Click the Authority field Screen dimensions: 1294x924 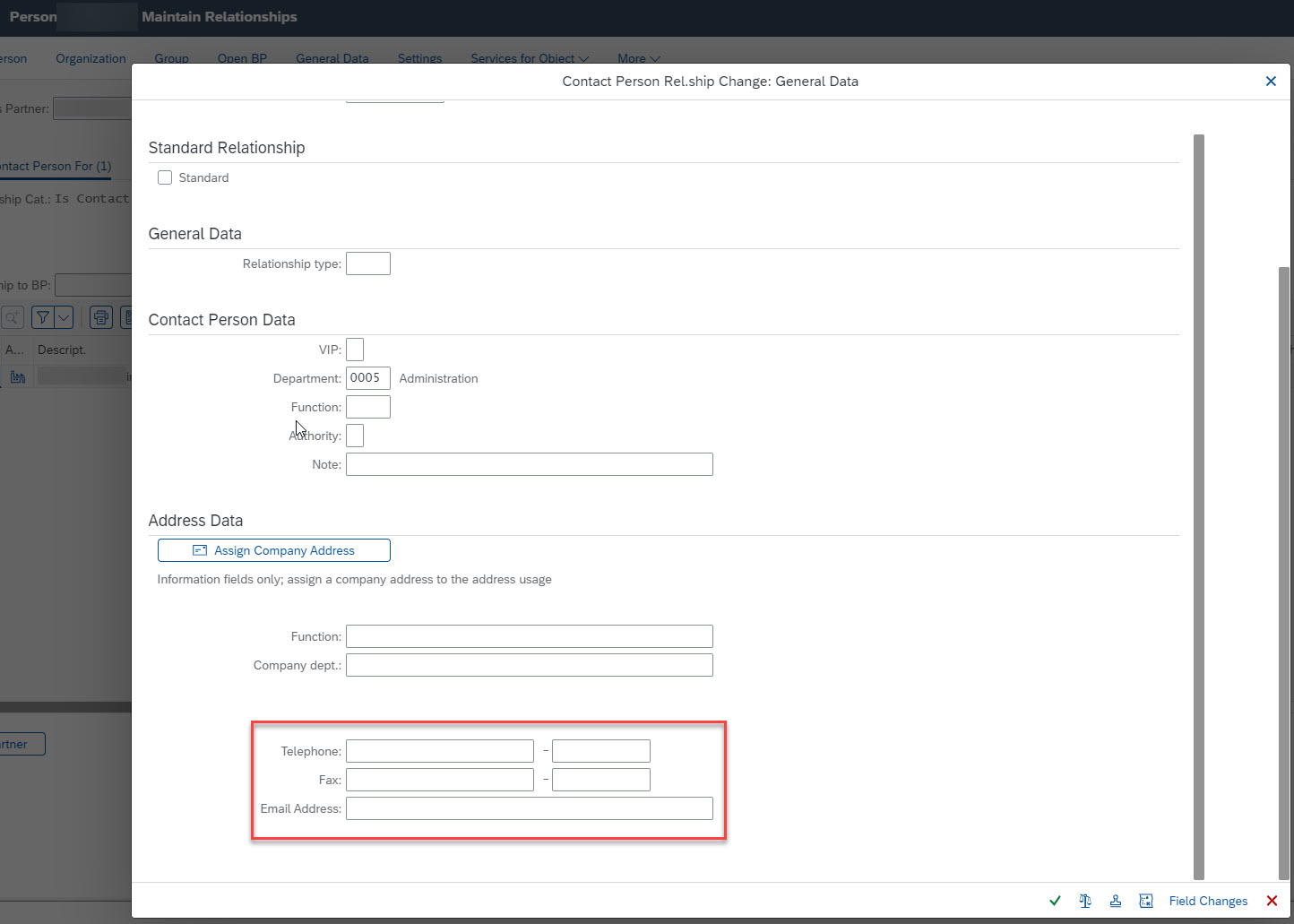[355, 436]
